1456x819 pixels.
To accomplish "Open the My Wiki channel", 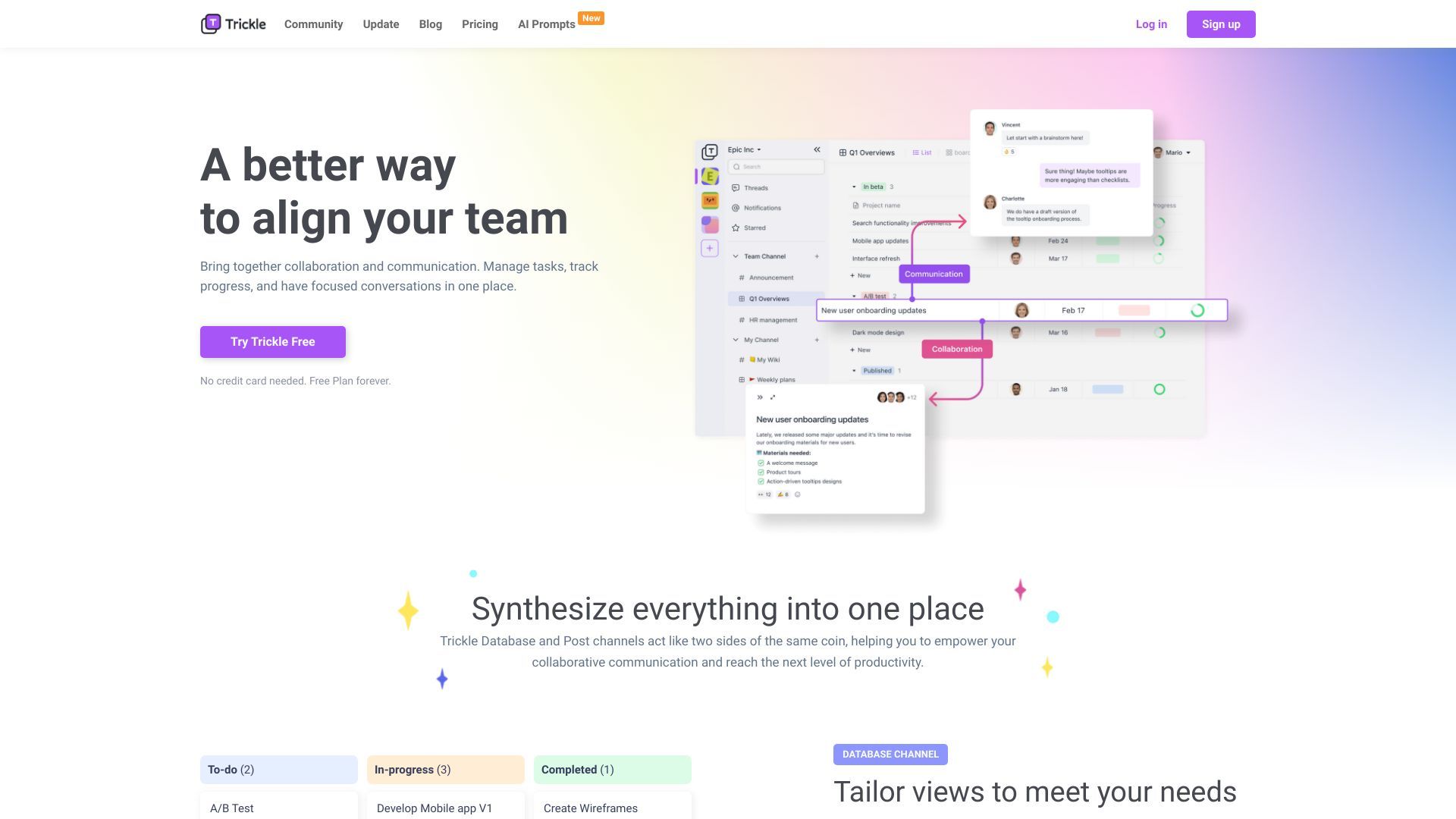I will click(760, 360).
